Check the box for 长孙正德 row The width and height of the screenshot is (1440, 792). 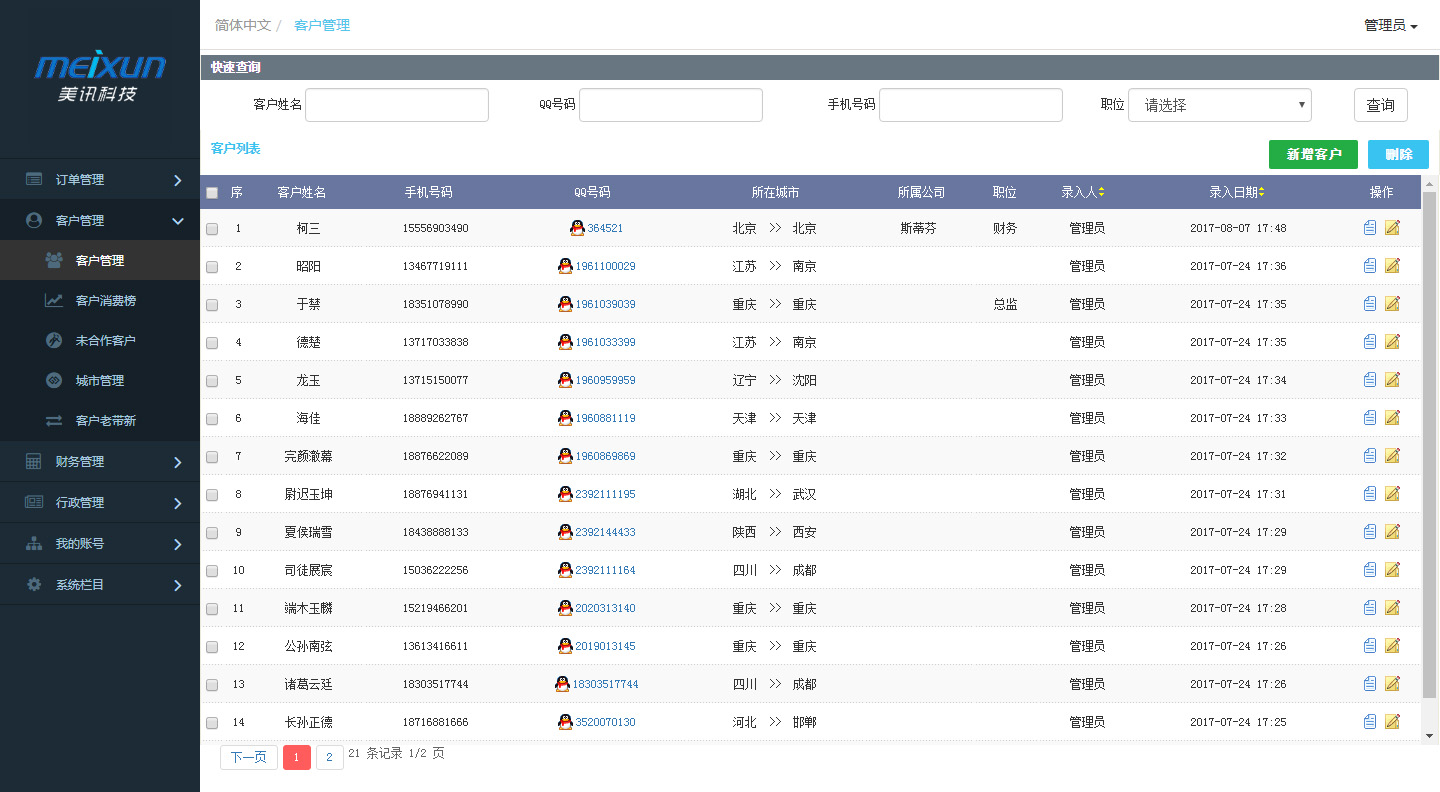click(x=212, y=723)
